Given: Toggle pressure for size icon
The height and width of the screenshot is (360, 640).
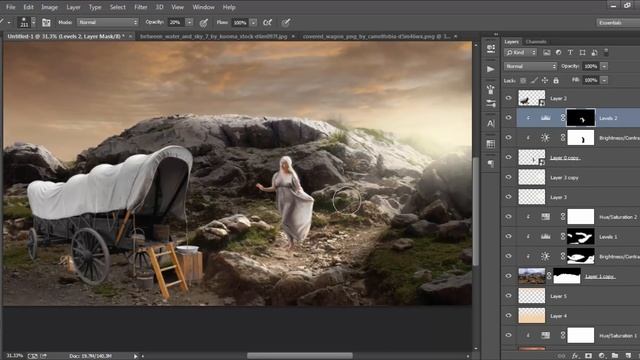Looking at the screenshot, I should click(x=286, y=22).
